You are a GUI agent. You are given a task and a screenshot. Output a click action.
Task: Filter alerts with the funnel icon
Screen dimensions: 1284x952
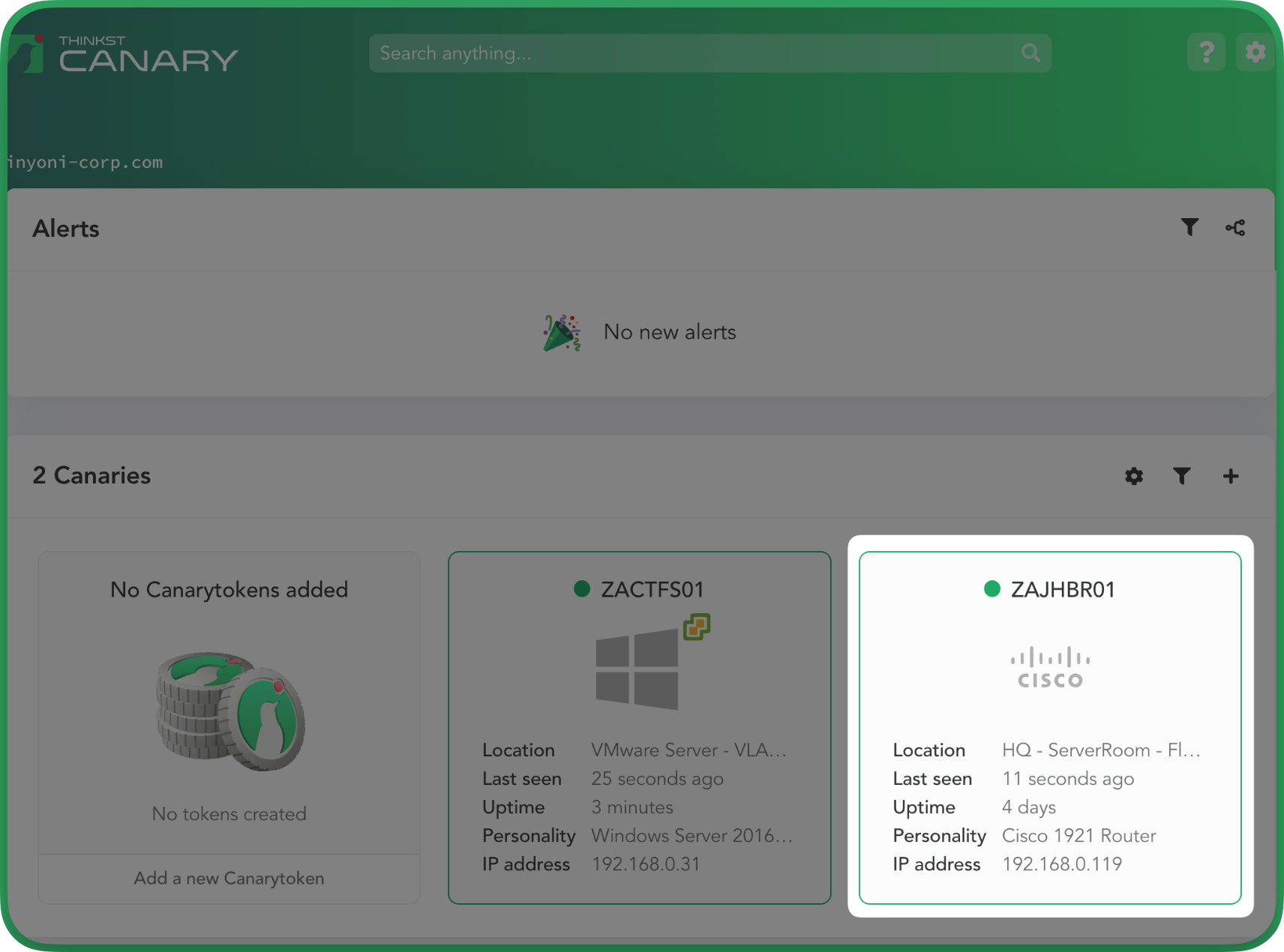click(1189, 227)
